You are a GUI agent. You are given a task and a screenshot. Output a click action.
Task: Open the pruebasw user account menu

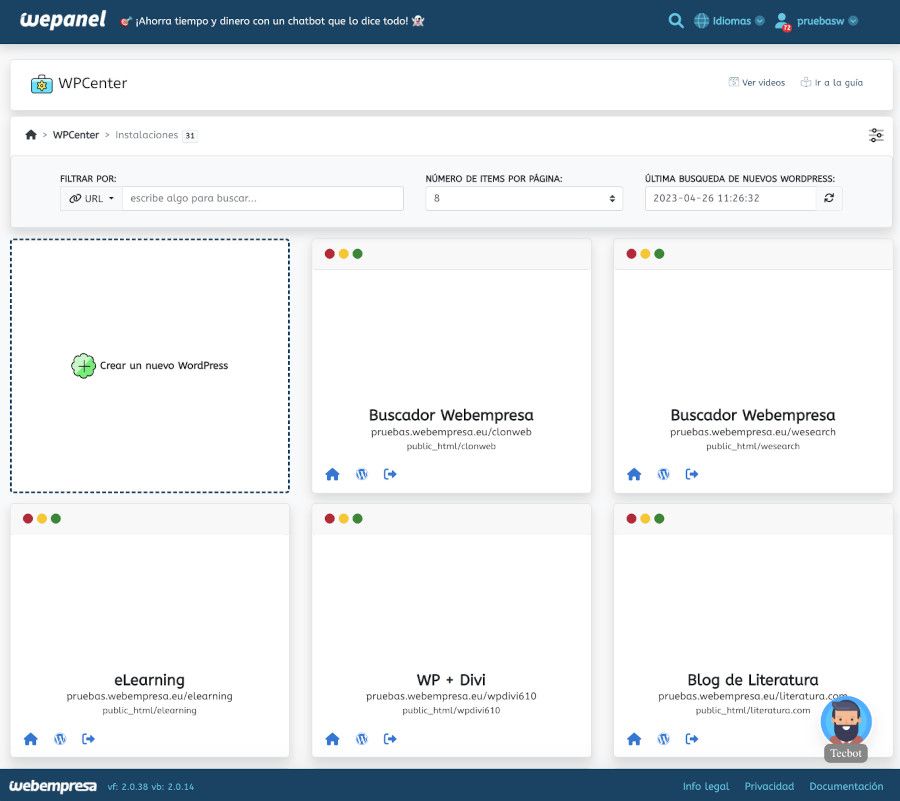pos(816,21)
